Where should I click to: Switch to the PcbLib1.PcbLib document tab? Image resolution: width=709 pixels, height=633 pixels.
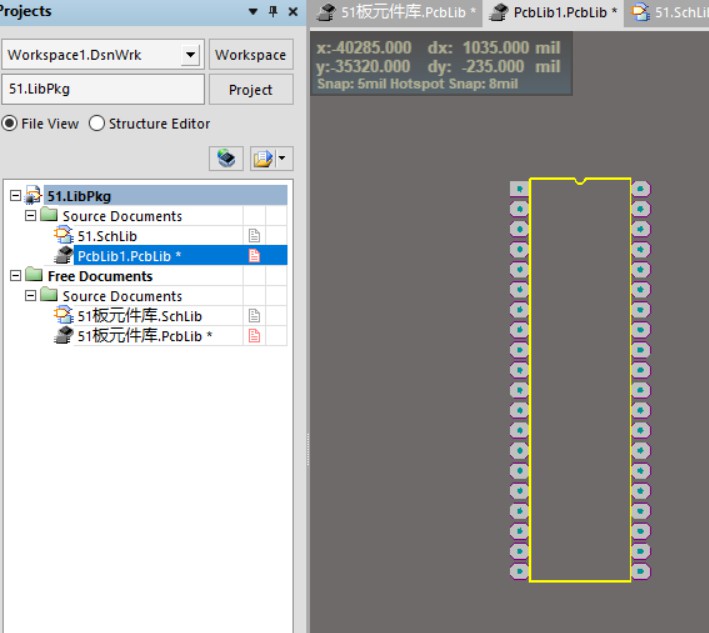click(553, 13)
